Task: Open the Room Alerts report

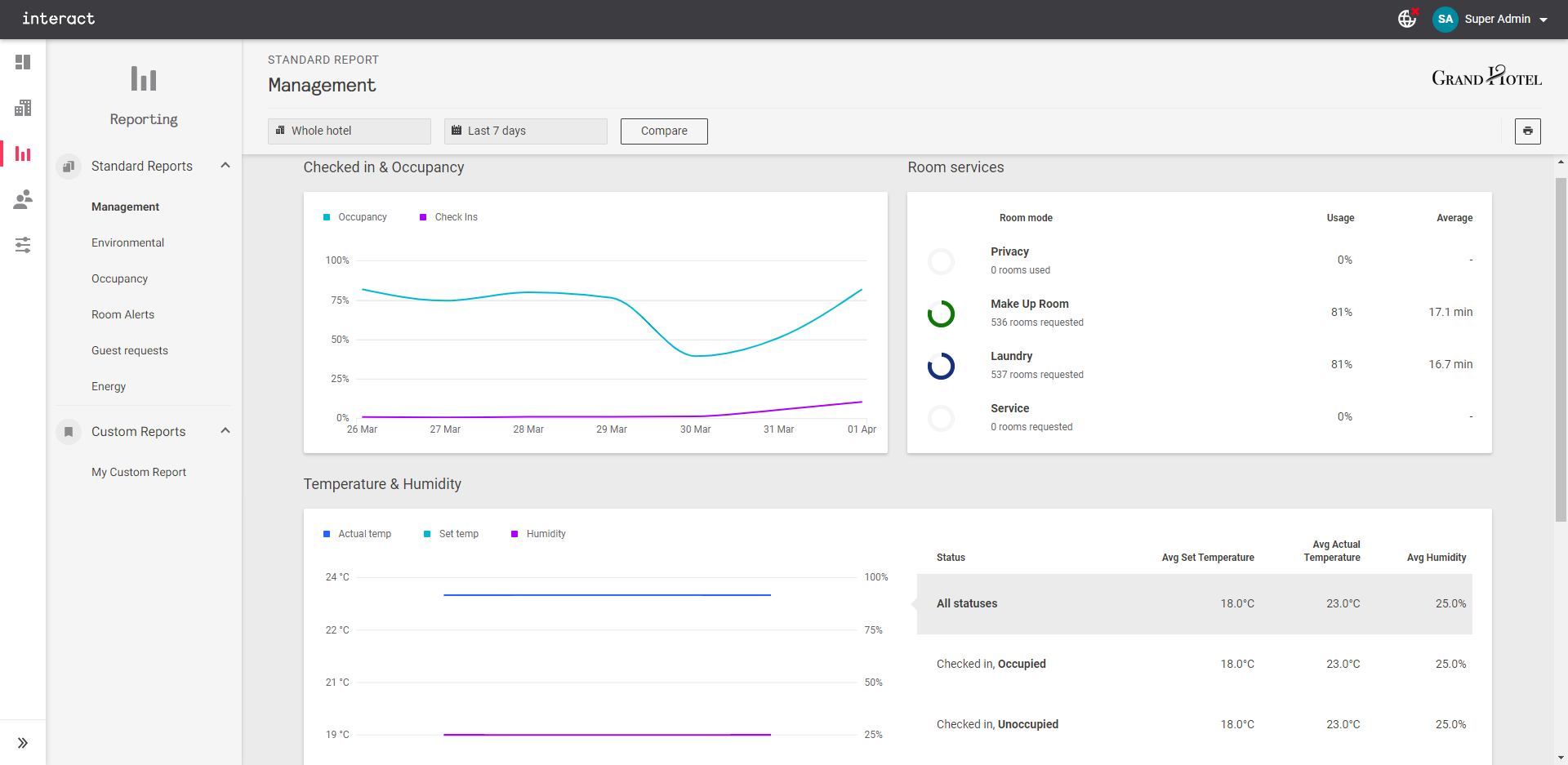Action: click(123, 314)
